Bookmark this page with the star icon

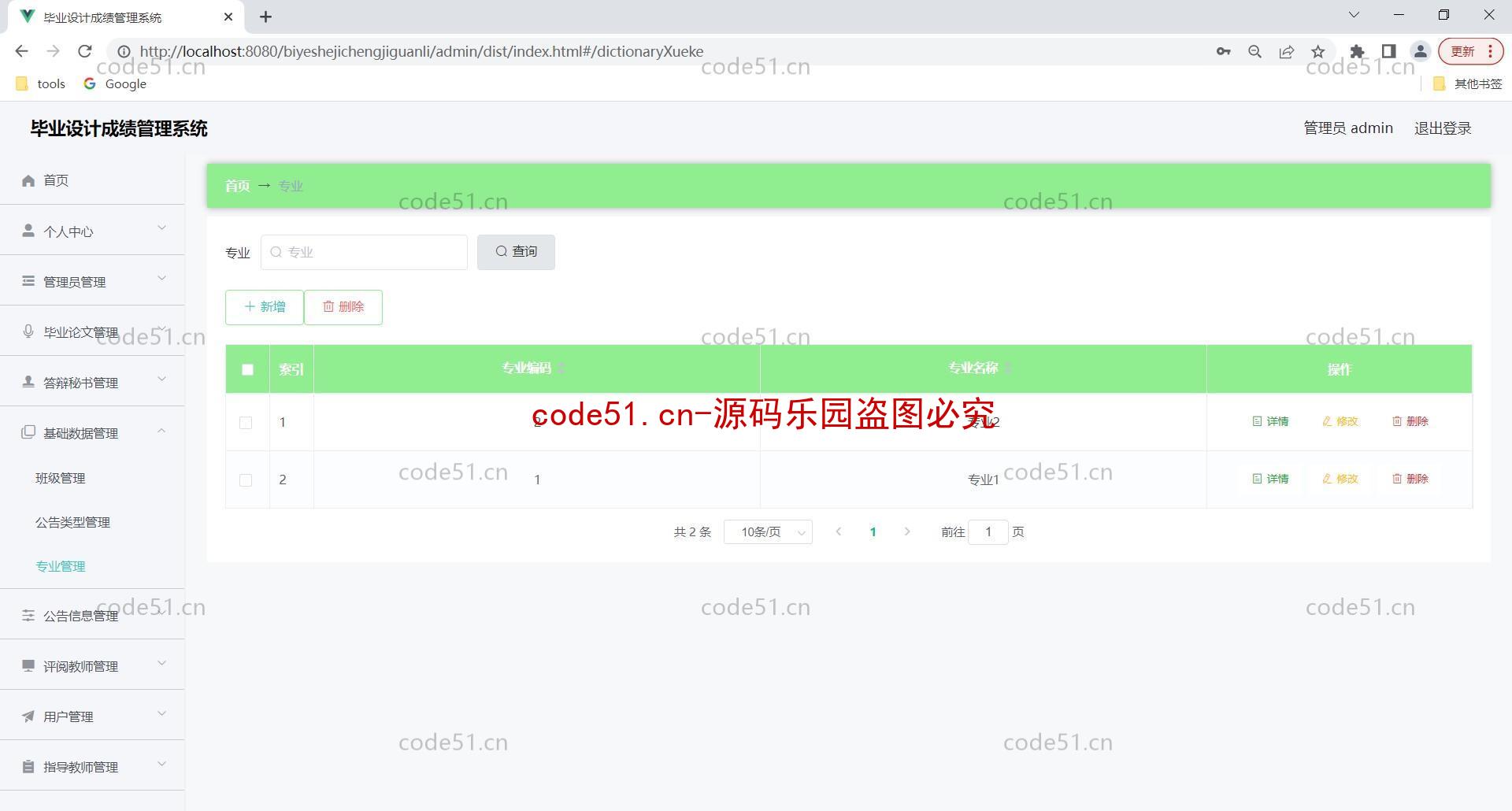click(1318, 51)
